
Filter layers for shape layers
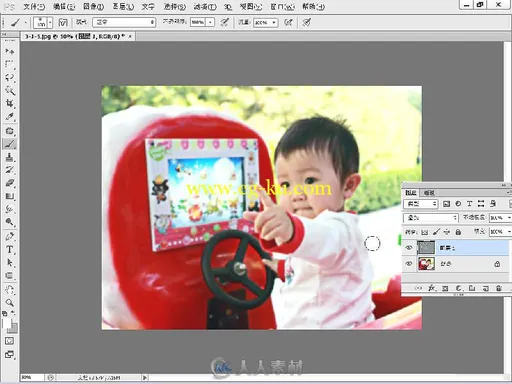pyautogui.click(x=481, y=204)
